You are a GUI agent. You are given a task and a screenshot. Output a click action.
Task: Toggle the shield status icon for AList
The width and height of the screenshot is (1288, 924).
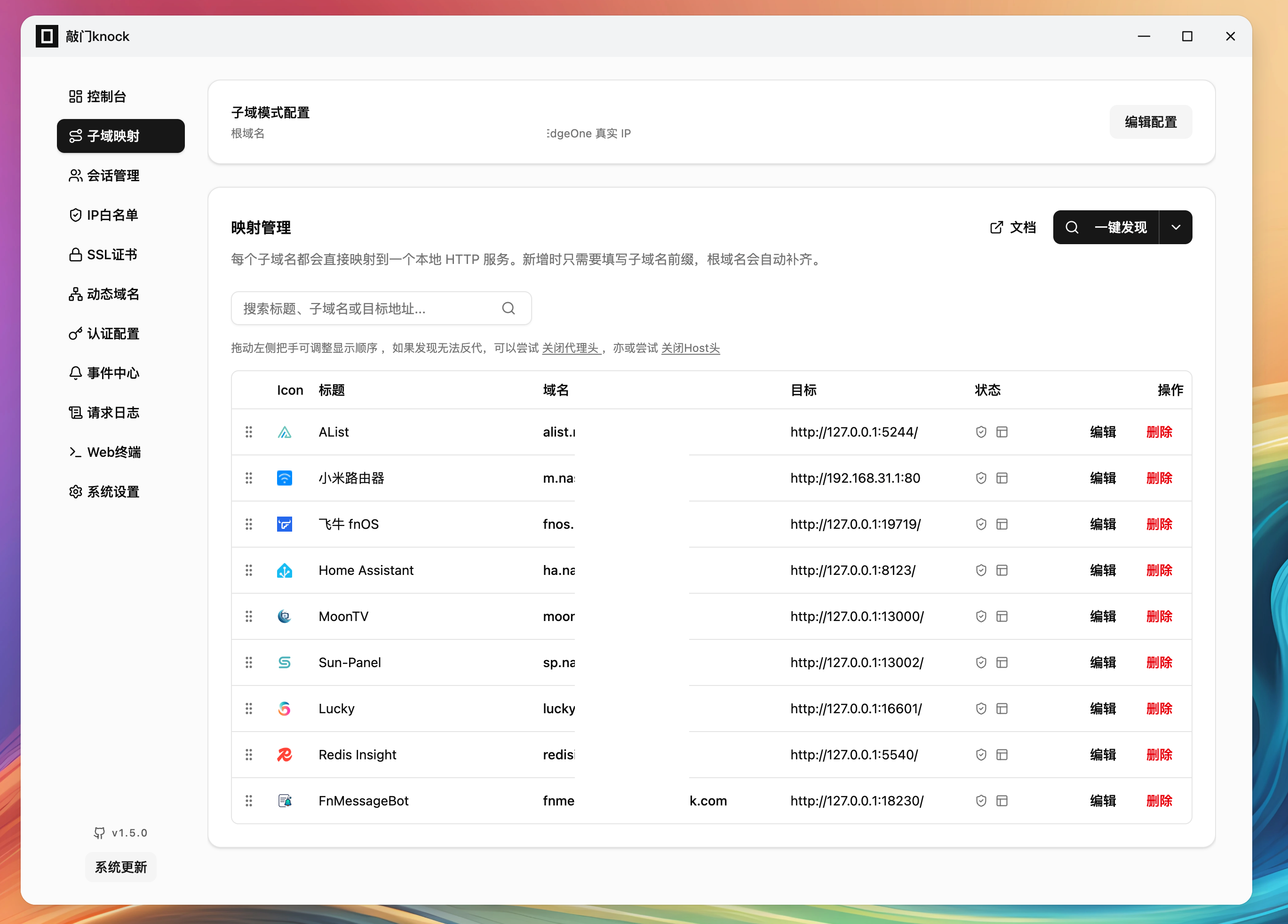coord(981,432)
